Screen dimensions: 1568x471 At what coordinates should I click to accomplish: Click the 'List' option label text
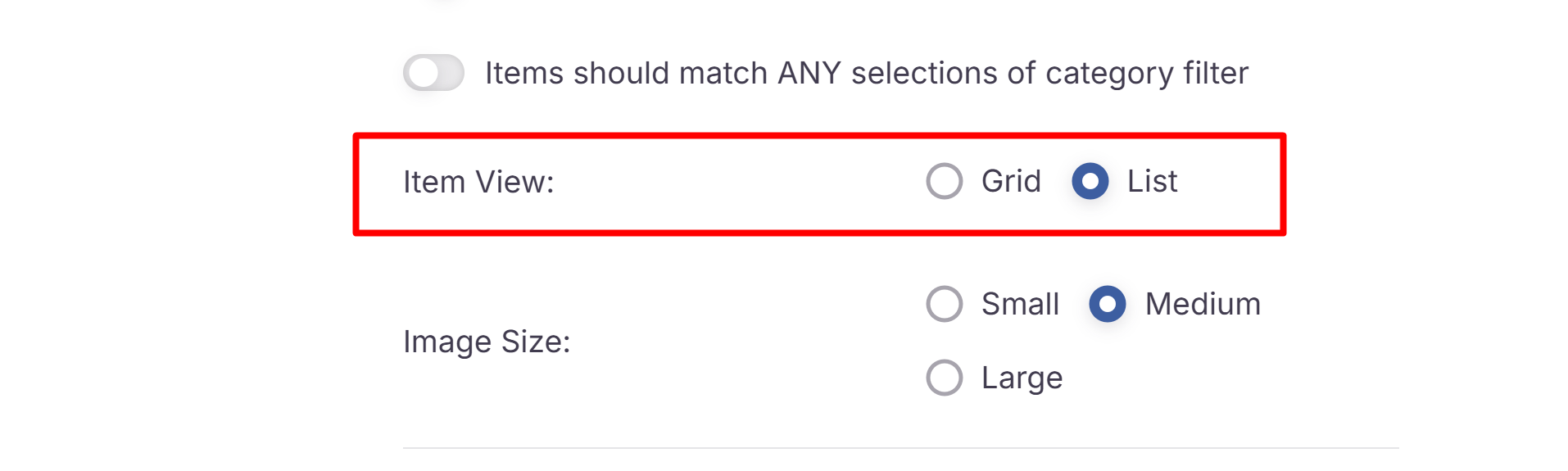[1152, 181]
